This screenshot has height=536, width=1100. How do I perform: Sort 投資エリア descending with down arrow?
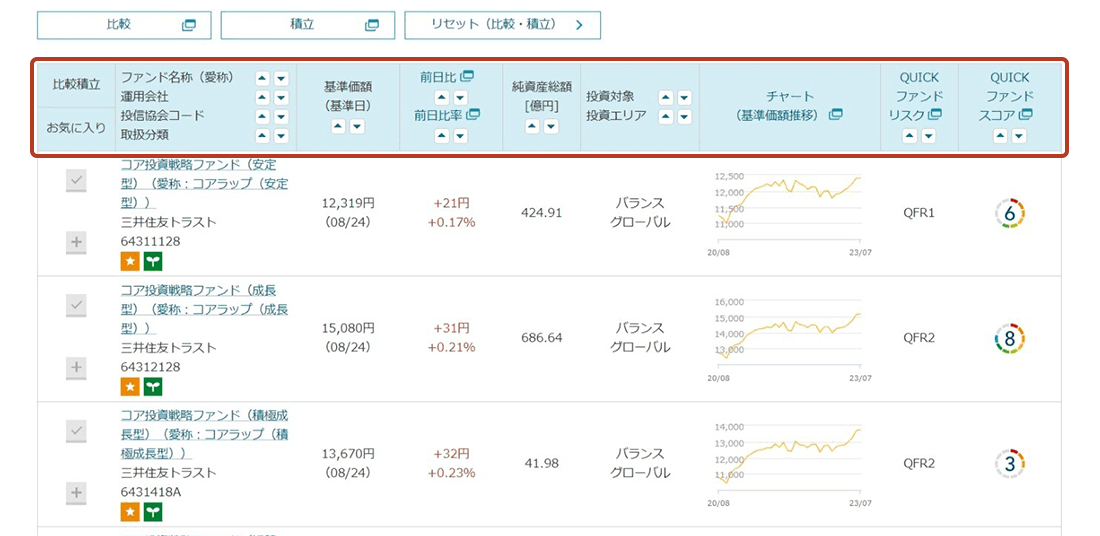(x=684, y=116)
